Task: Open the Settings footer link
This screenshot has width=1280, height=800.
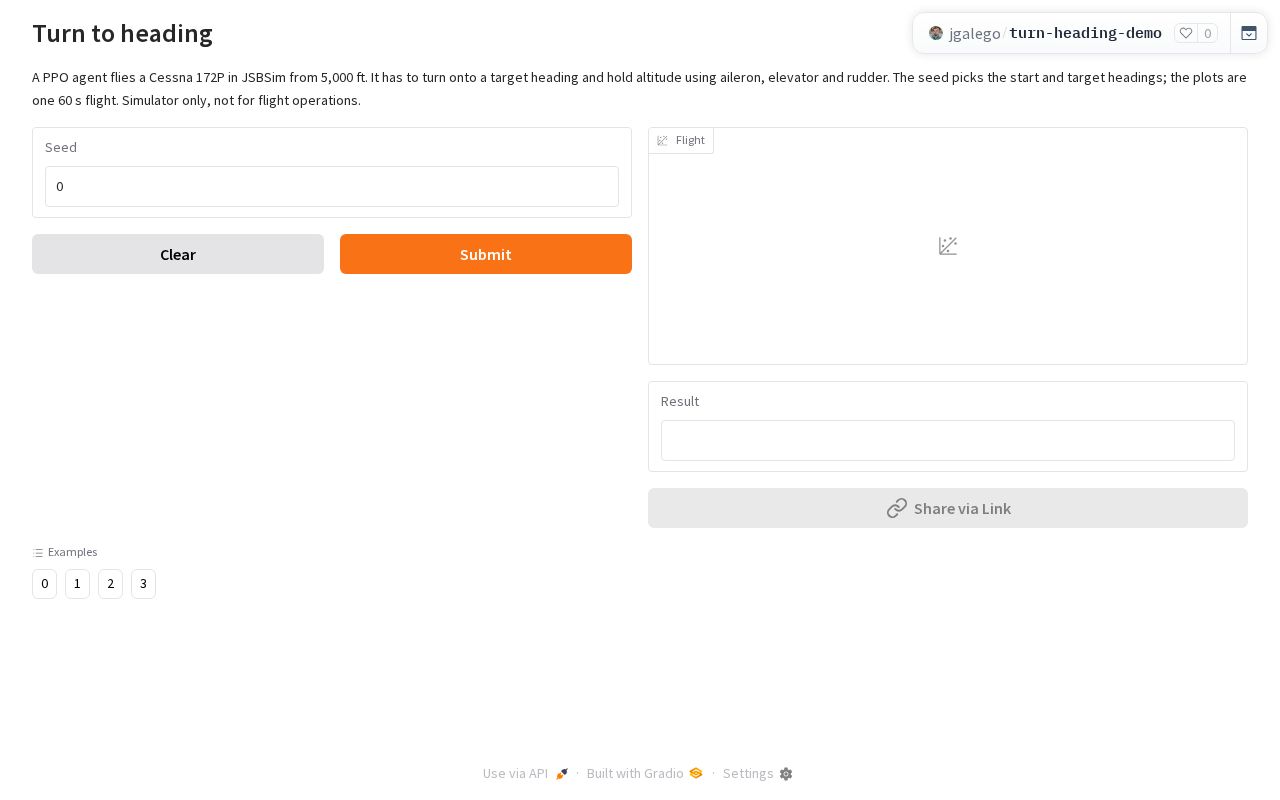Action: click(758, 773)
